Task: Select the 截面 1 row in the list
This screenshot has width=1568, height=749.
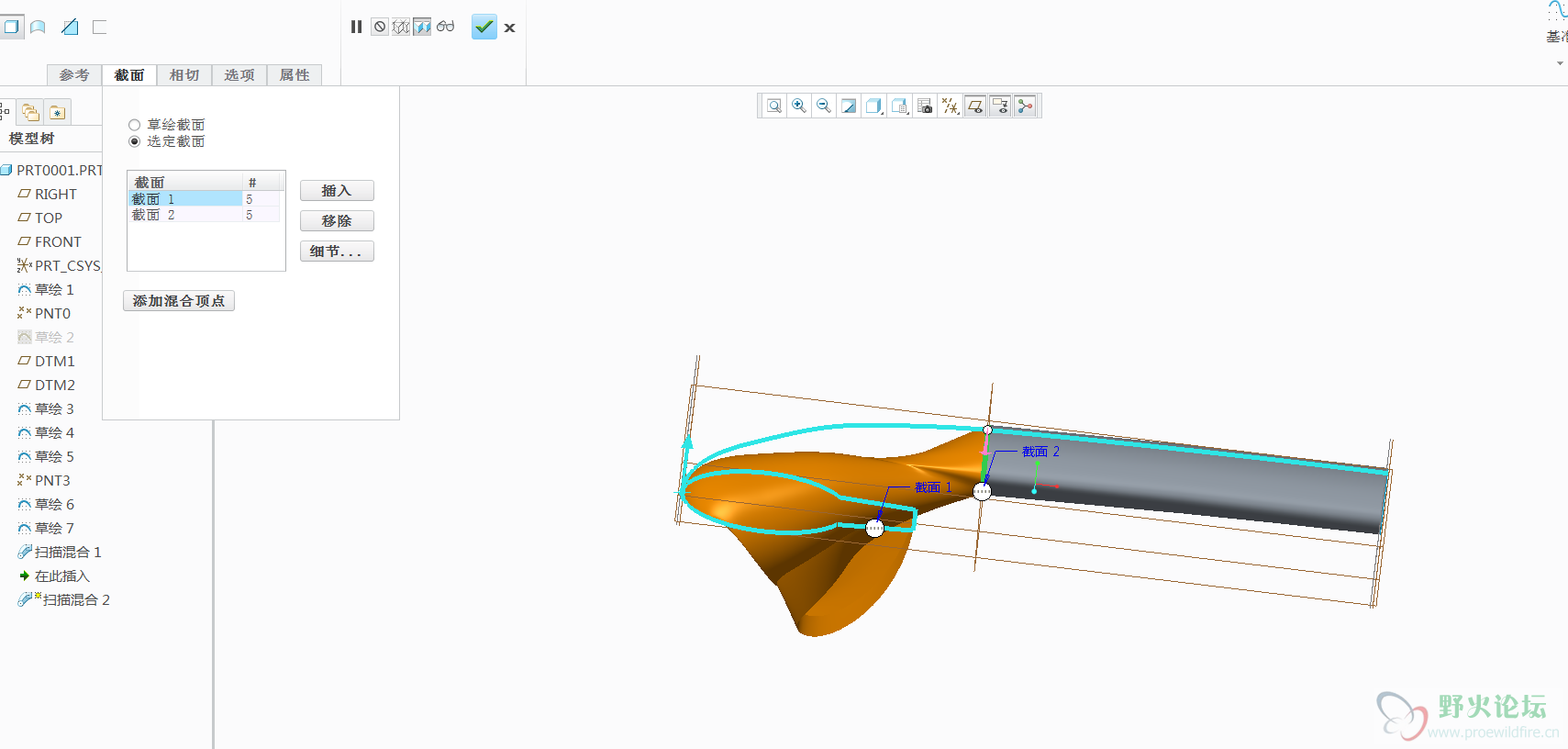Action: (x=206, y=199)
